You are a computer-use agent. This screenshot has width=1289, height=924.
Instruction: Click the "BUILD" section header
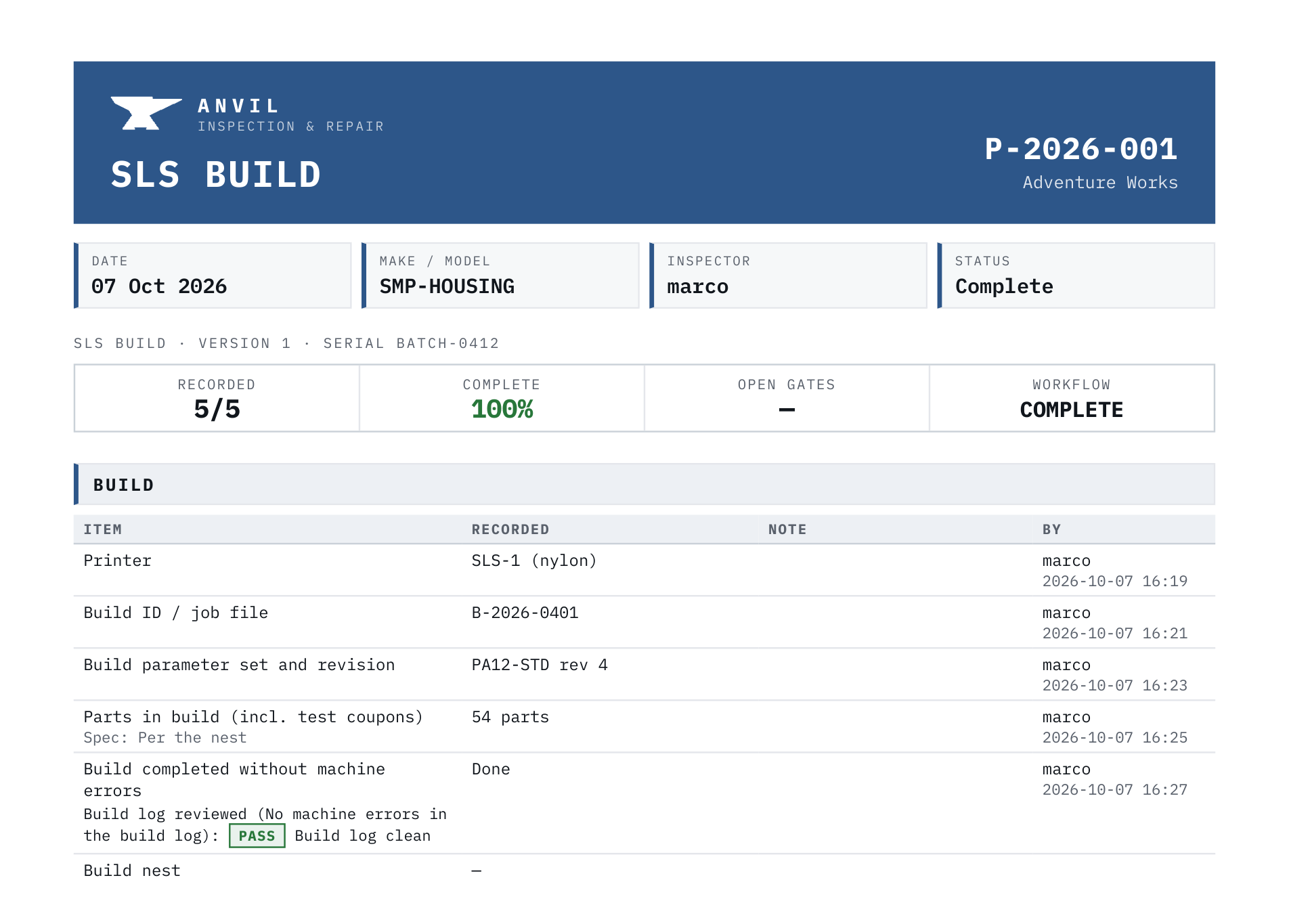coord(644,485)
